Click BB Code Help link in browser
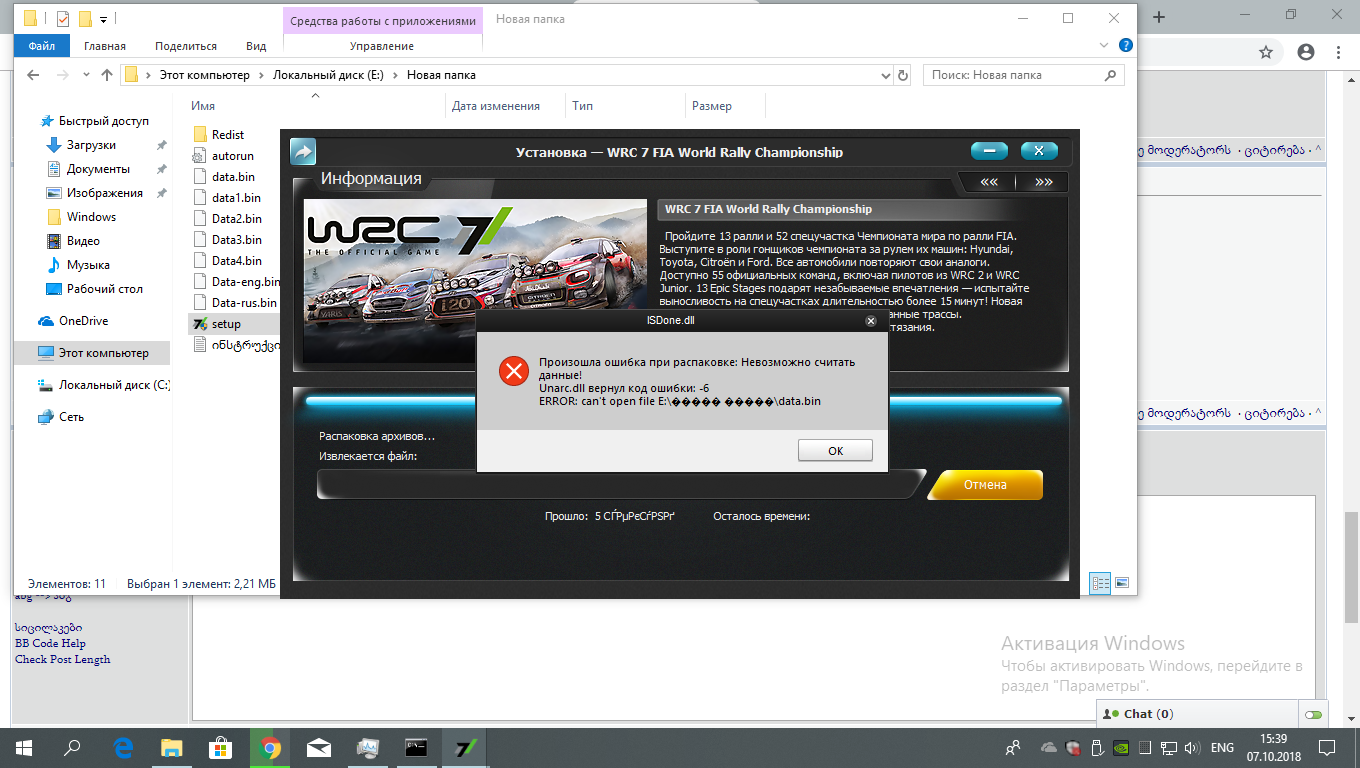This screenshot has width=1360, height=768. tap(50, 644)
